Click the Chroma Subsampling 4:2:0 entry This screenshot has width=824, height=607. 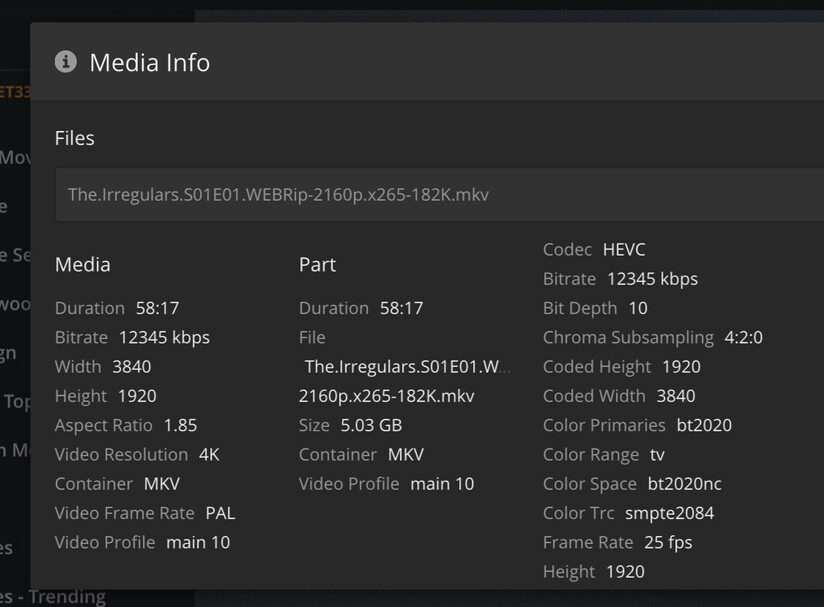click(x=652, y=337)
